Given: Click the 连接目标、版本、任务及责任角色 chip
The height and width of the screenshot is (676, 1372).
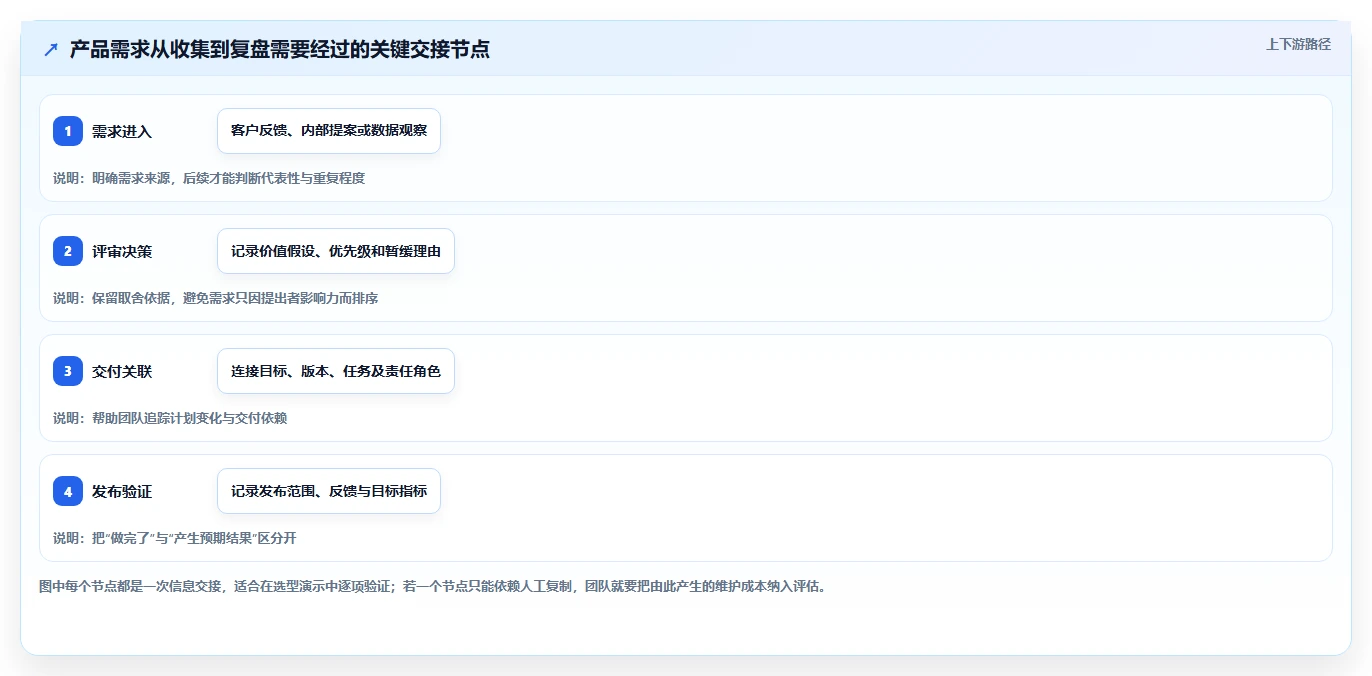Looking at the screenshot, I should click(x=336, y=371).
